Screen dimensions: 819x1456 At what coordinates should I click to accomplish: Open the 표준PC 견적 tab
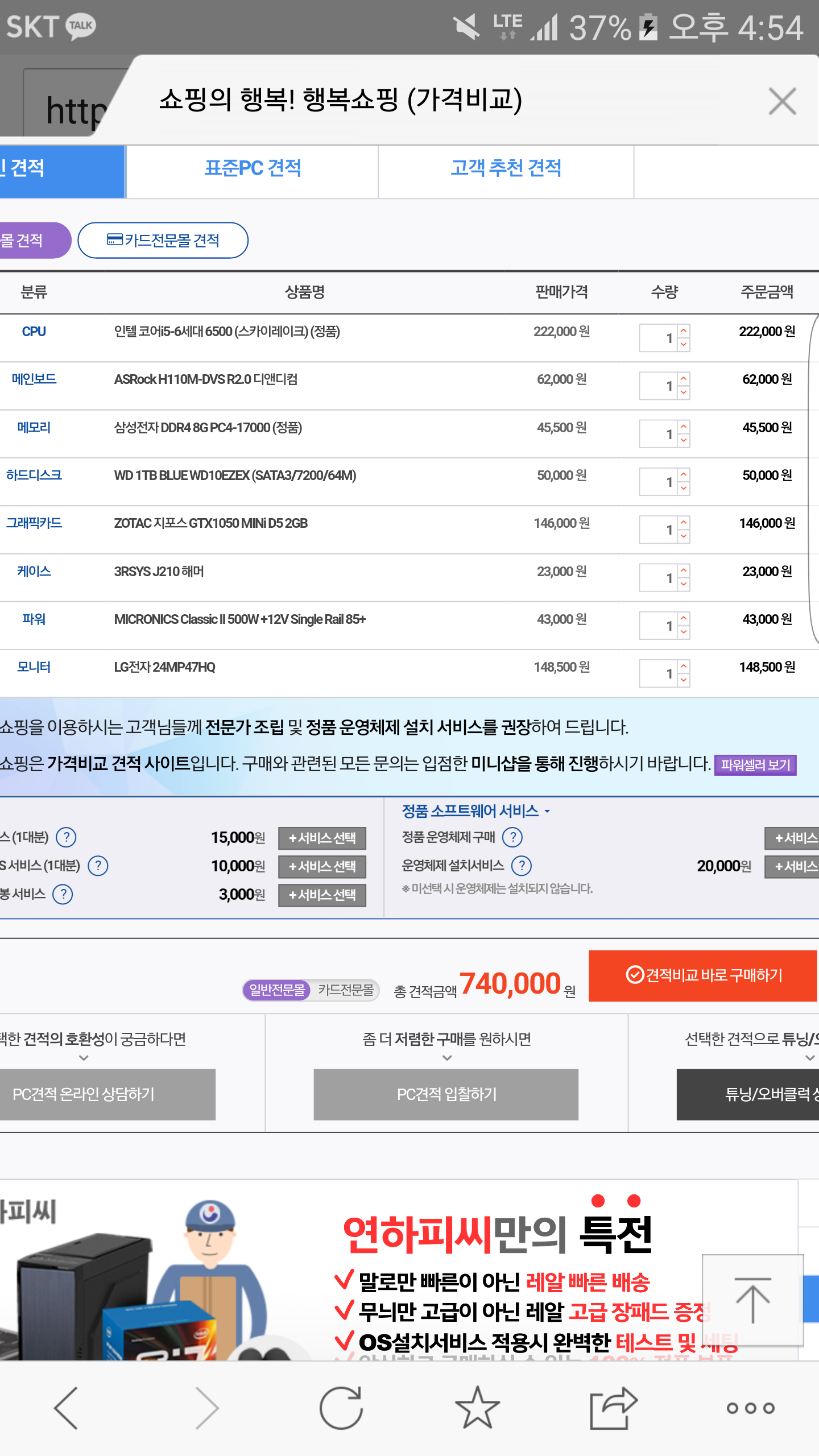[252, 168]
